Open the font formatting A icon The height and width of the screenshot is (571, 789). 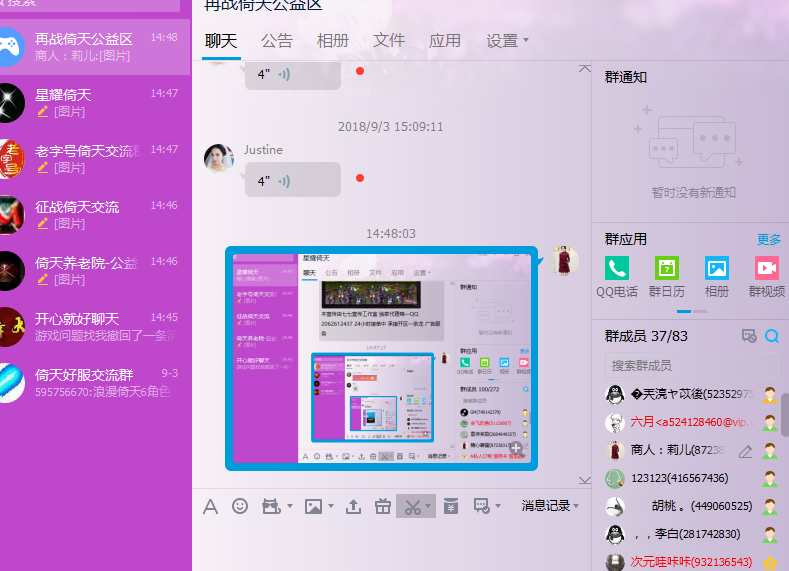coord(210,506)
